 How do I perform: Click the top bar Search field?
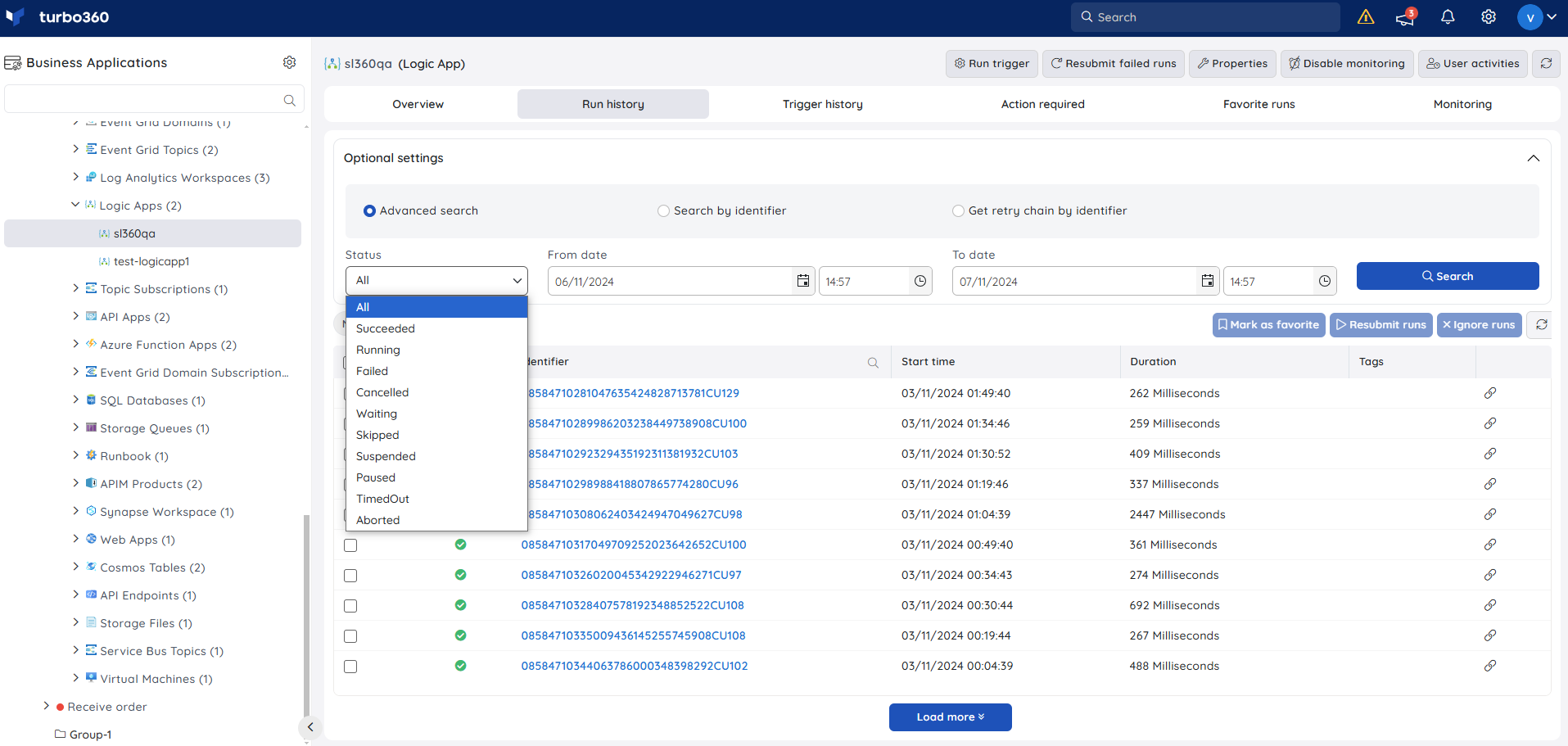[1205, 17]
